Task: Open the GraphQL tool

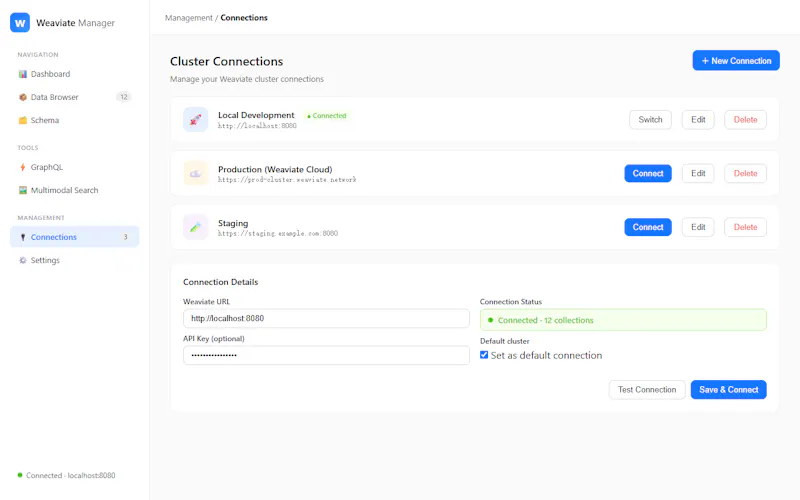Action: point(74,167)
